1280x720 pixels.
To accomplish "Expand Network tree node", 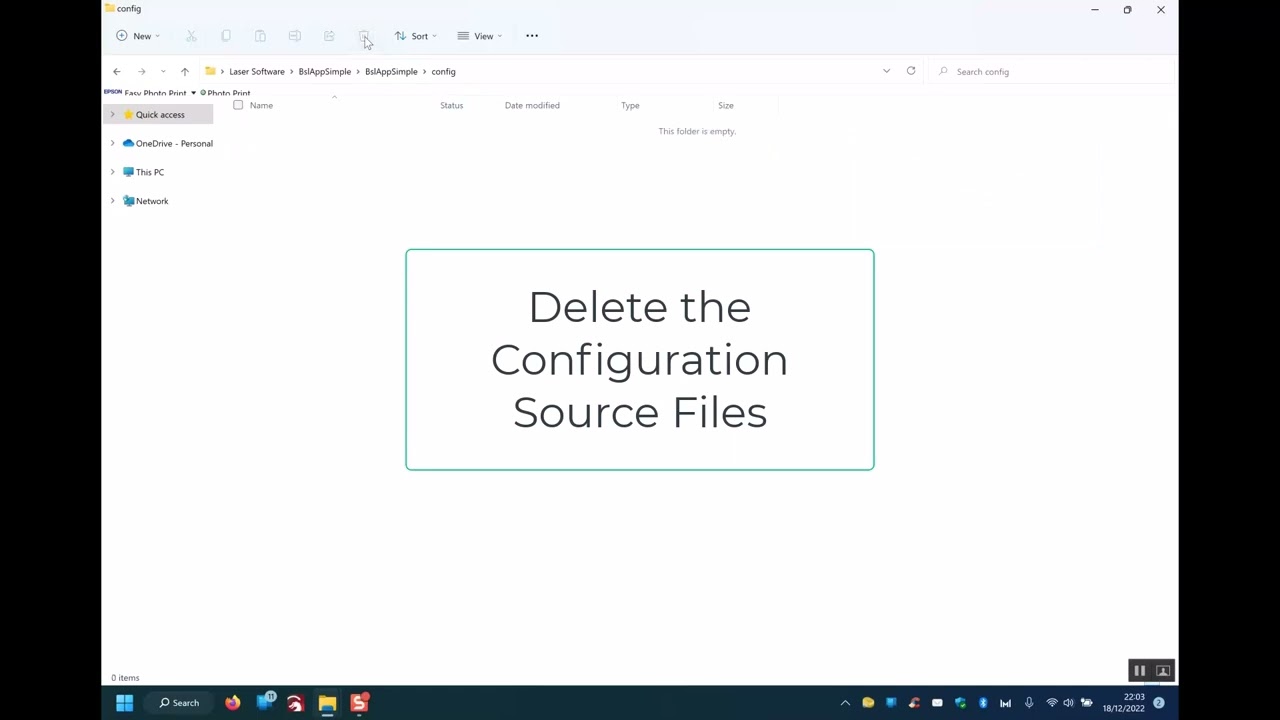I will pos(112,201).
